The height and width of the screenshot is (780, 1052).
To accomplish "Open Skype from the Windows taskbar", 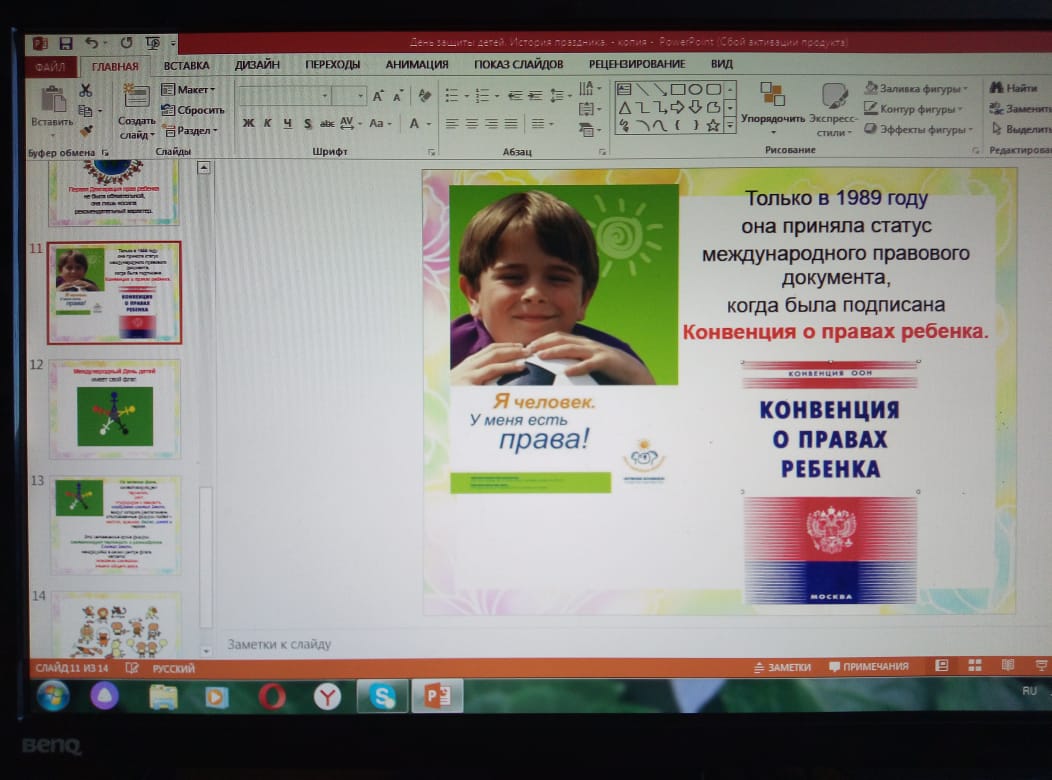I will (382, 694).
